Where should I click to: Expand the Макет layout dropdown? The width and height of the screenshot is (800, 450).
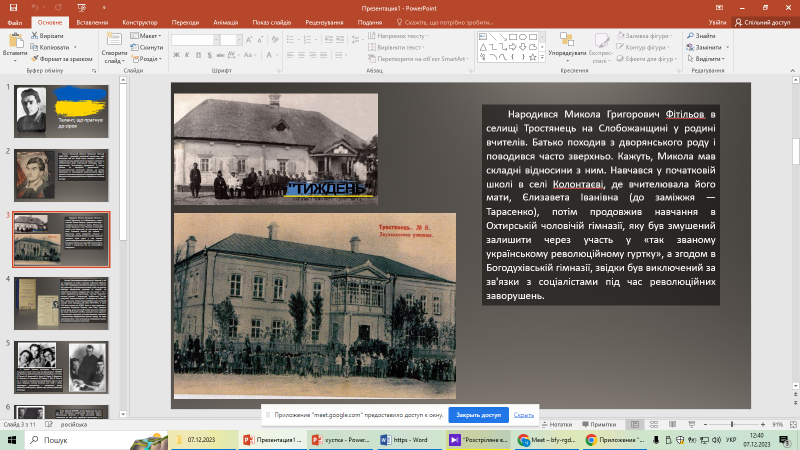click(146, 36)
